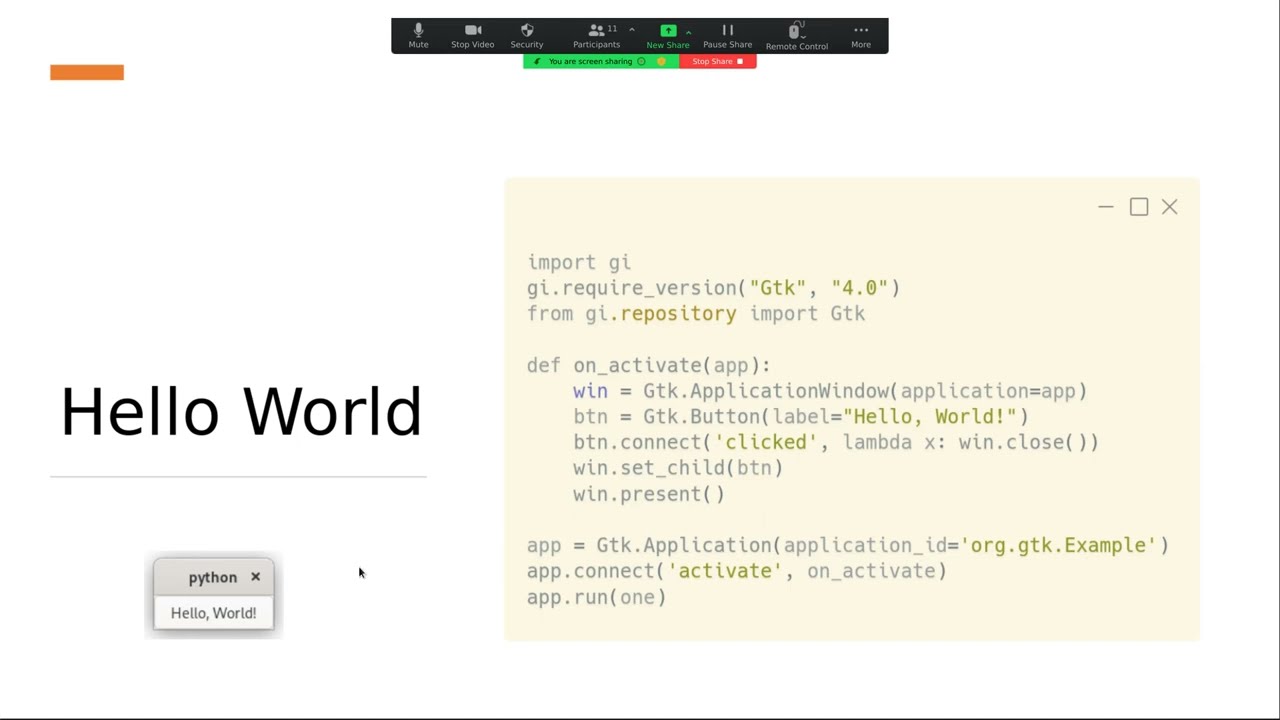Expand the Participants caret menu

coord(632,30)
